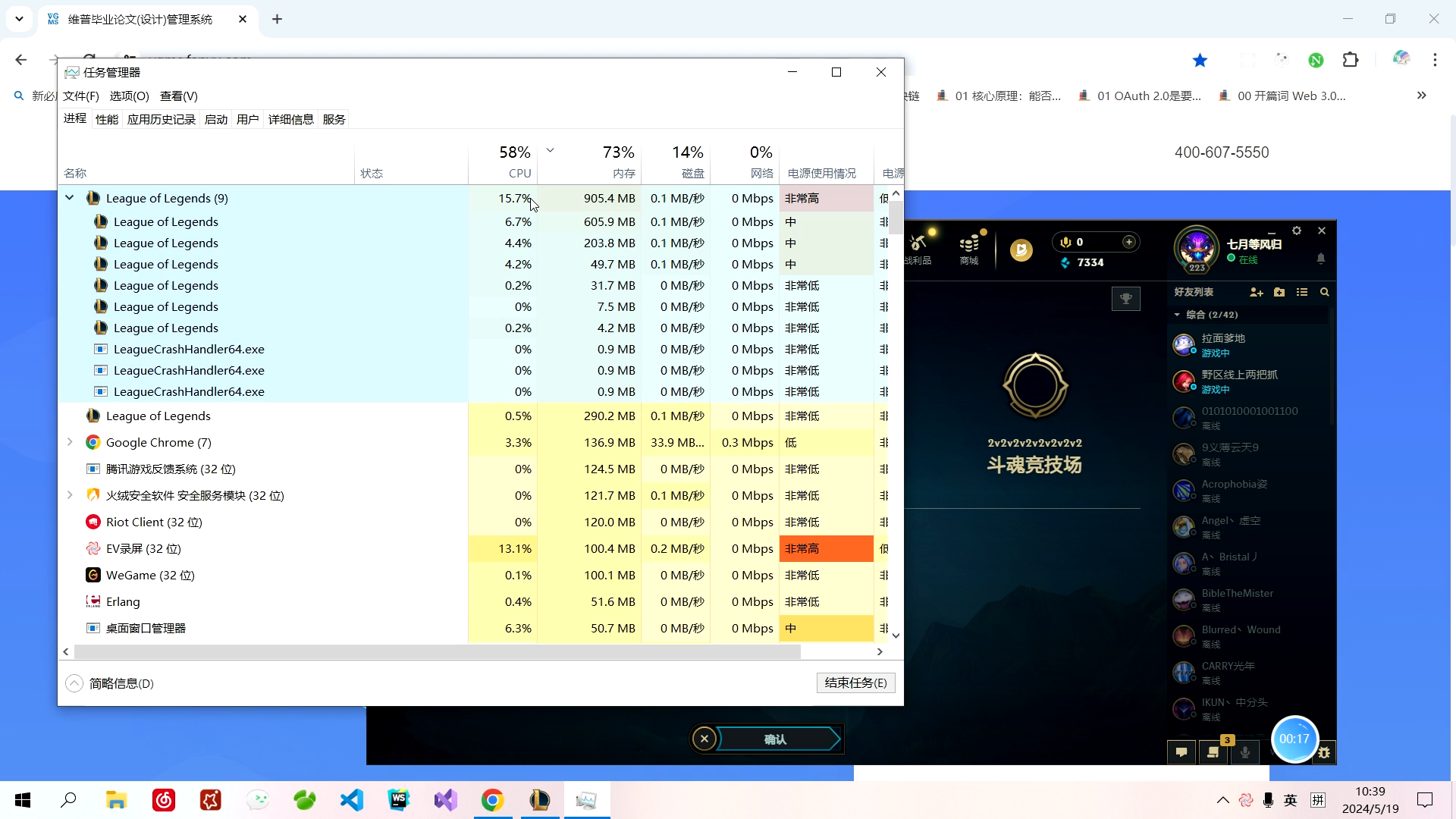Screen dimensions: 1456x819
Task: Open the chat bubble icon at League client bottom
Action: (1181, 752)
